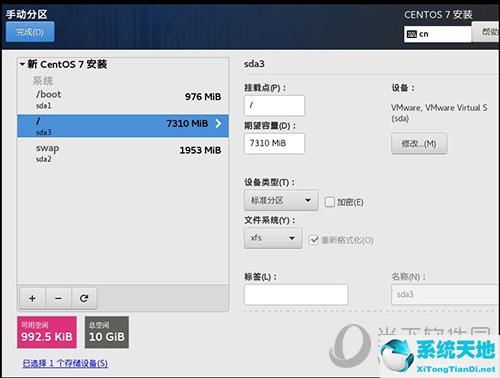The height and width of the screenshot is (378, 500).
Task: Click the 挂载点(P) mount point field
Action: click(274, 106)
